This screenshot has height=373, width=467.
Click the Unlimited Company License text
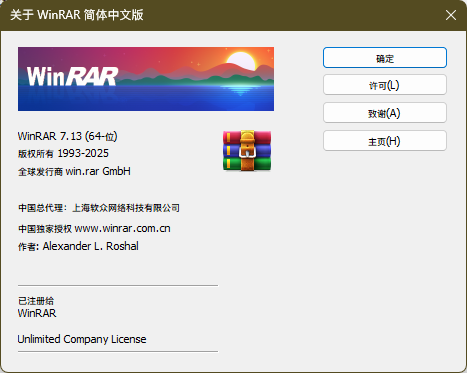(82, 339)
